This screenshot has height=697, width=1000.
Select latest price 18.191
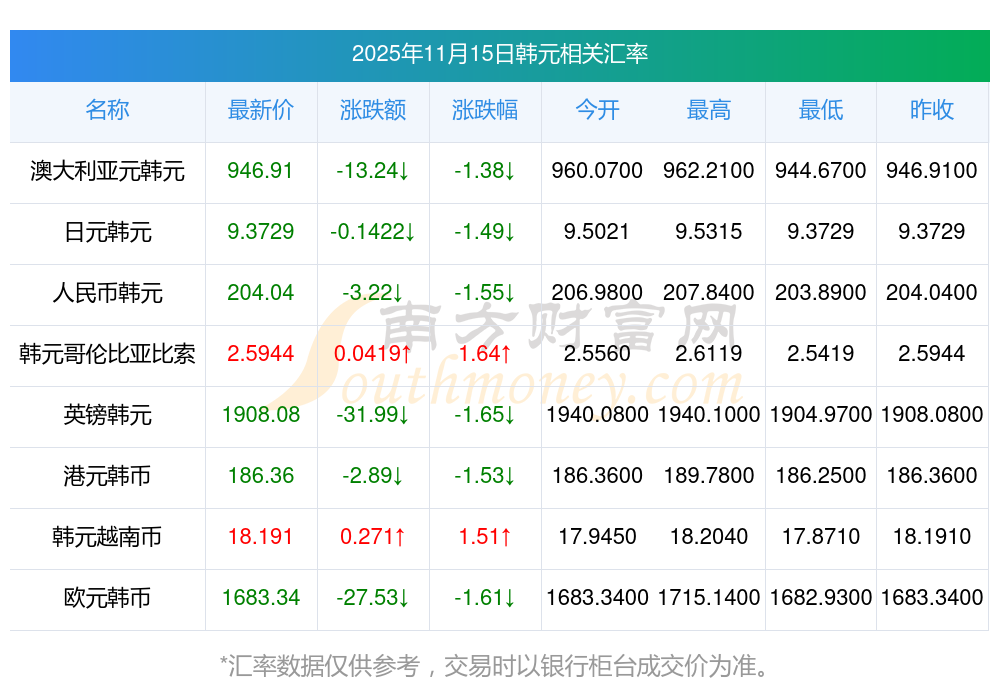tap(260, 536)
